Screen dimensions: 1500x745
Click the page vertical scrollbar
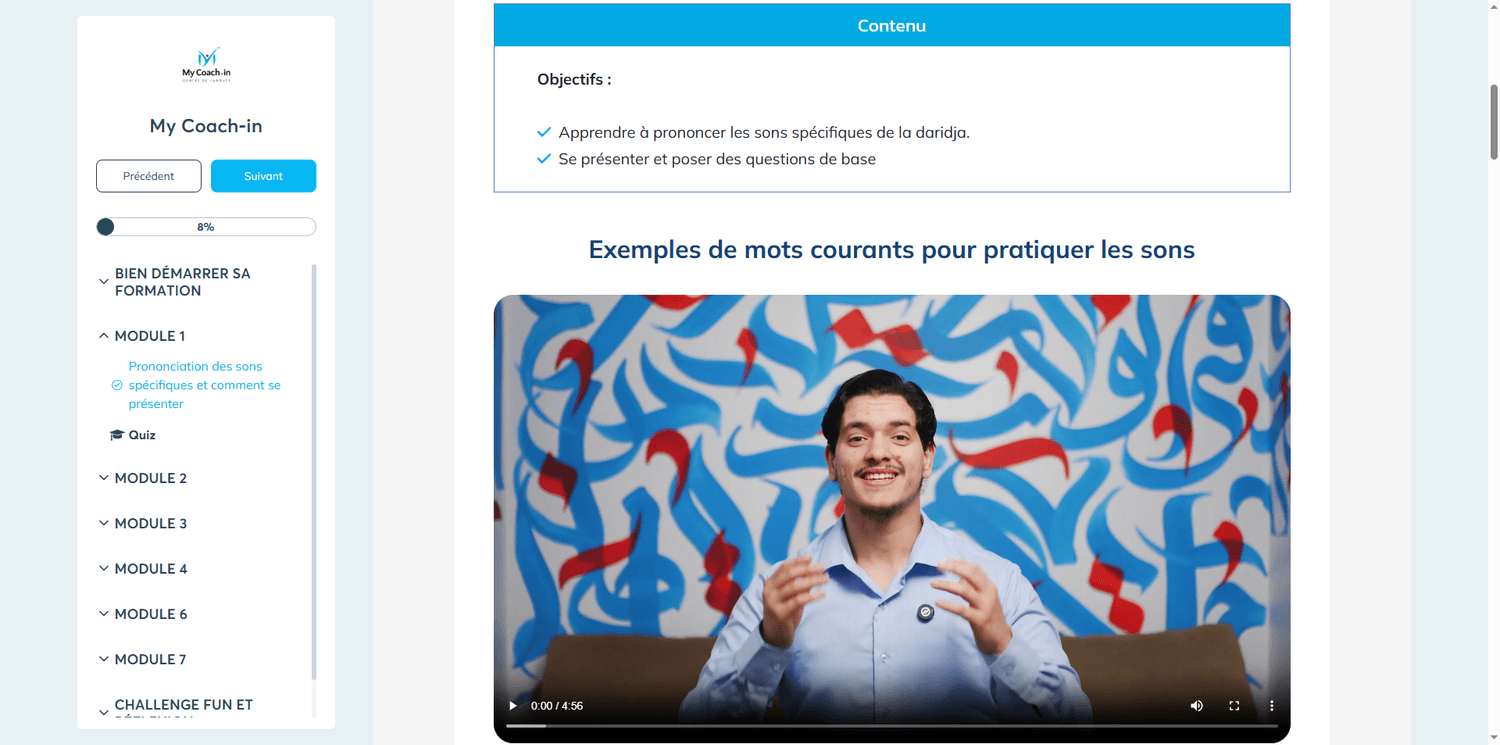pyautogui.click(x=1494, y=122)
